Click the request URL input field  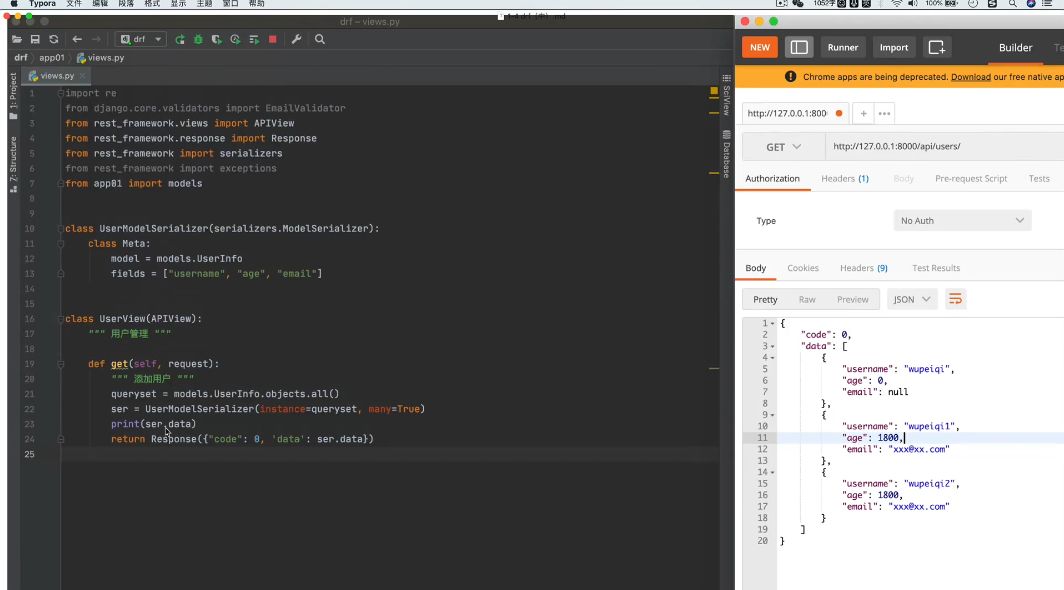coord(944,147)
